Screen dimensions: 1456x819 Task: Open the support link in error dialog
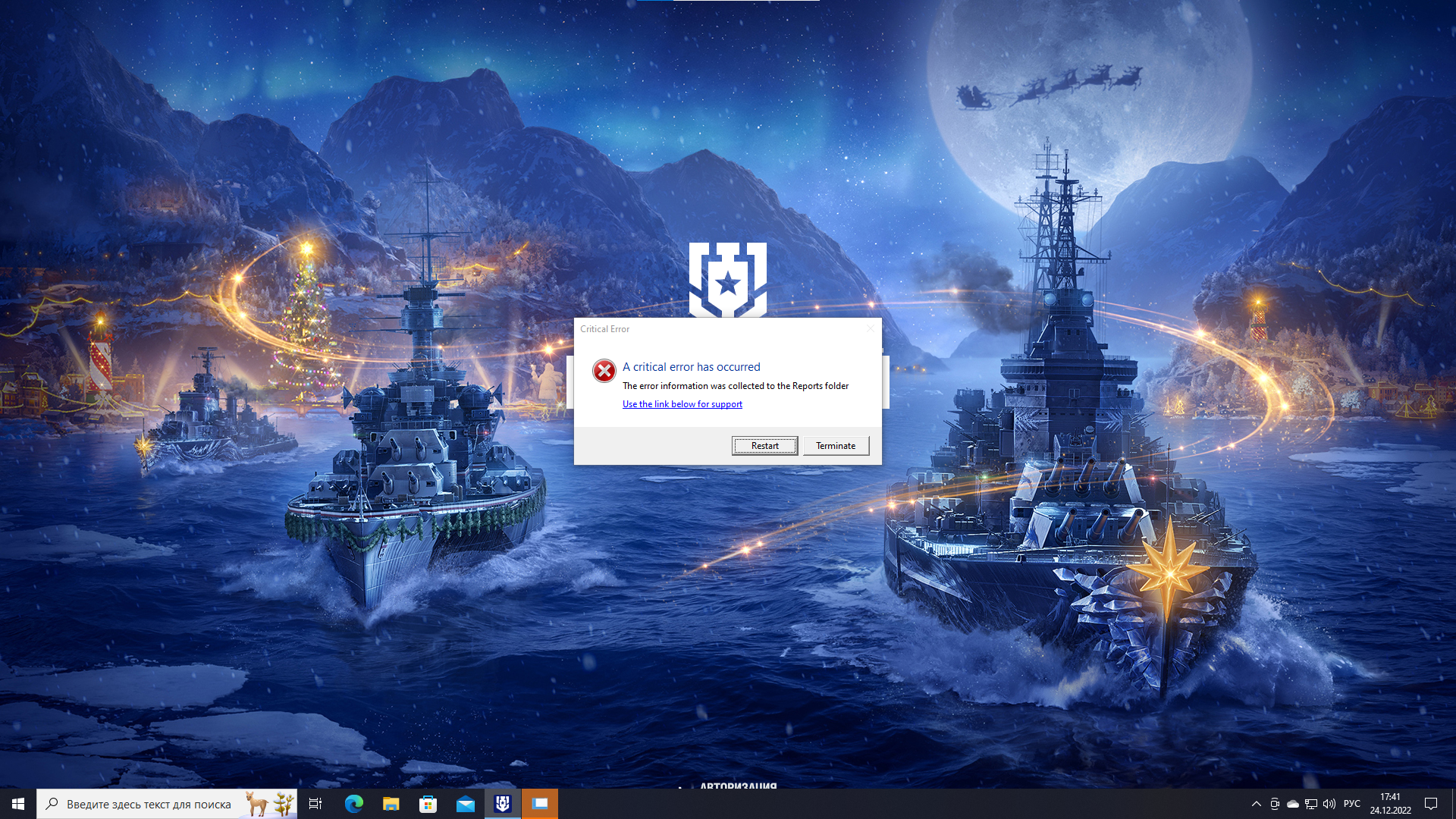pos(682,404)
